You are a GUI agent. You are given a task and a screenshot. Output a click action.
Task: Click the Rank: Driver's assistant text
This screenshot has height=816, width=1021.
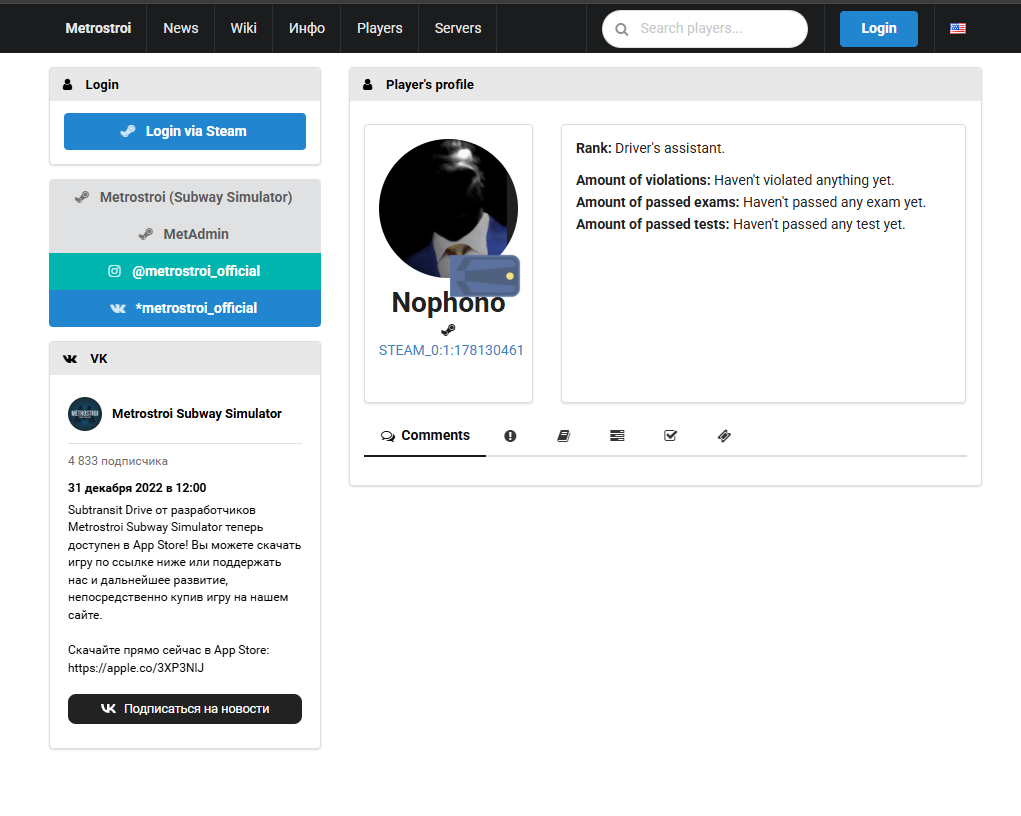[x=650, y=148]
